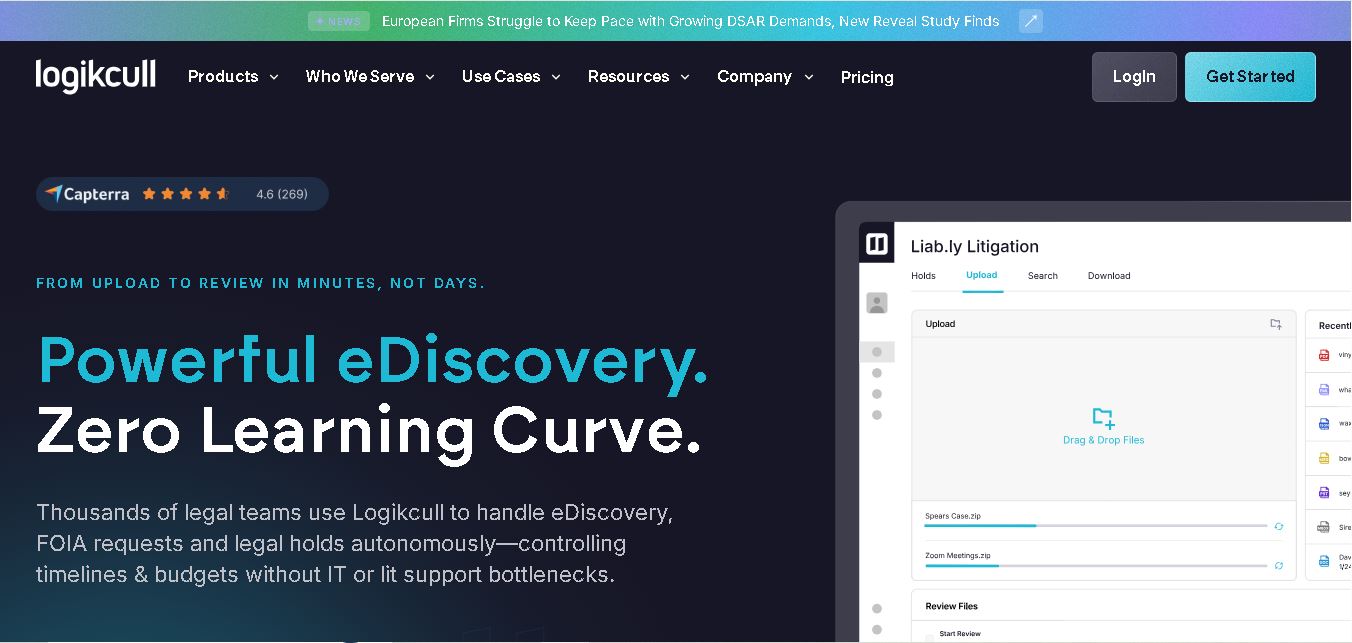This screenshot has height=643, width=1352.
Task: Open the red PDF file icon in Recent
Action: click(1324, 355)
